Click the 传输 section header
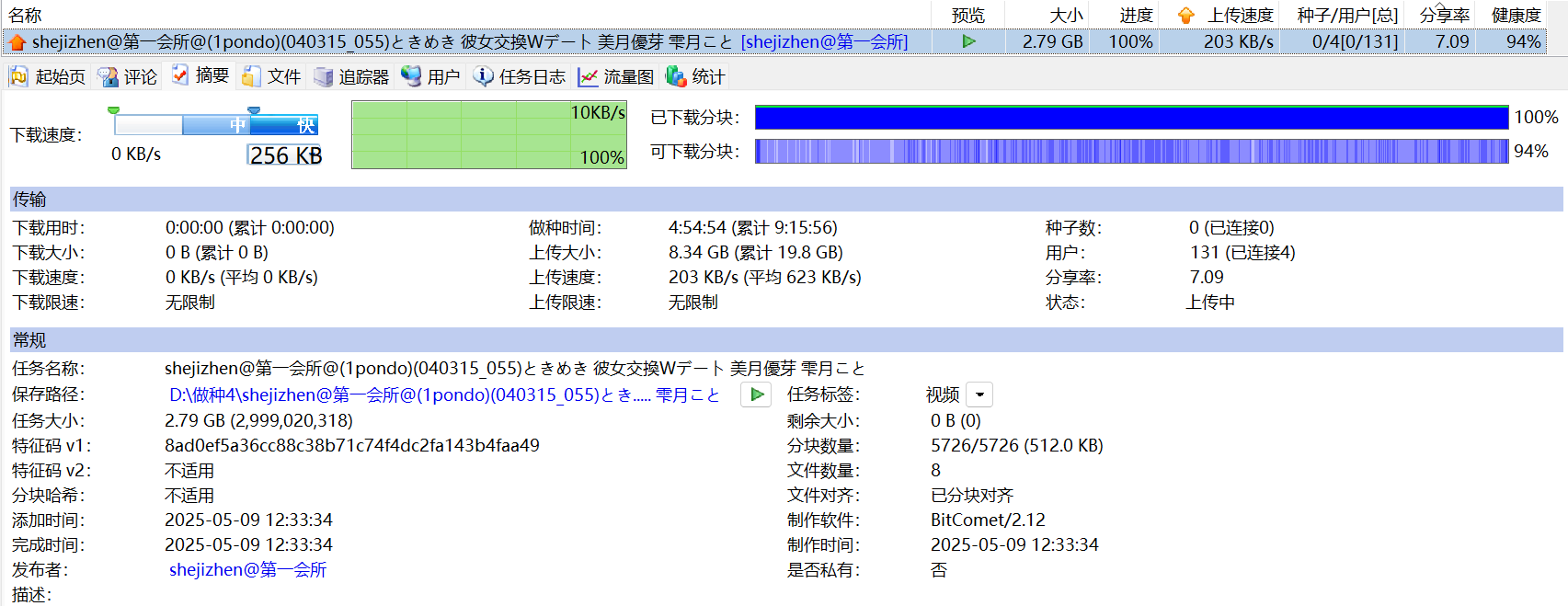 point(786,200)
